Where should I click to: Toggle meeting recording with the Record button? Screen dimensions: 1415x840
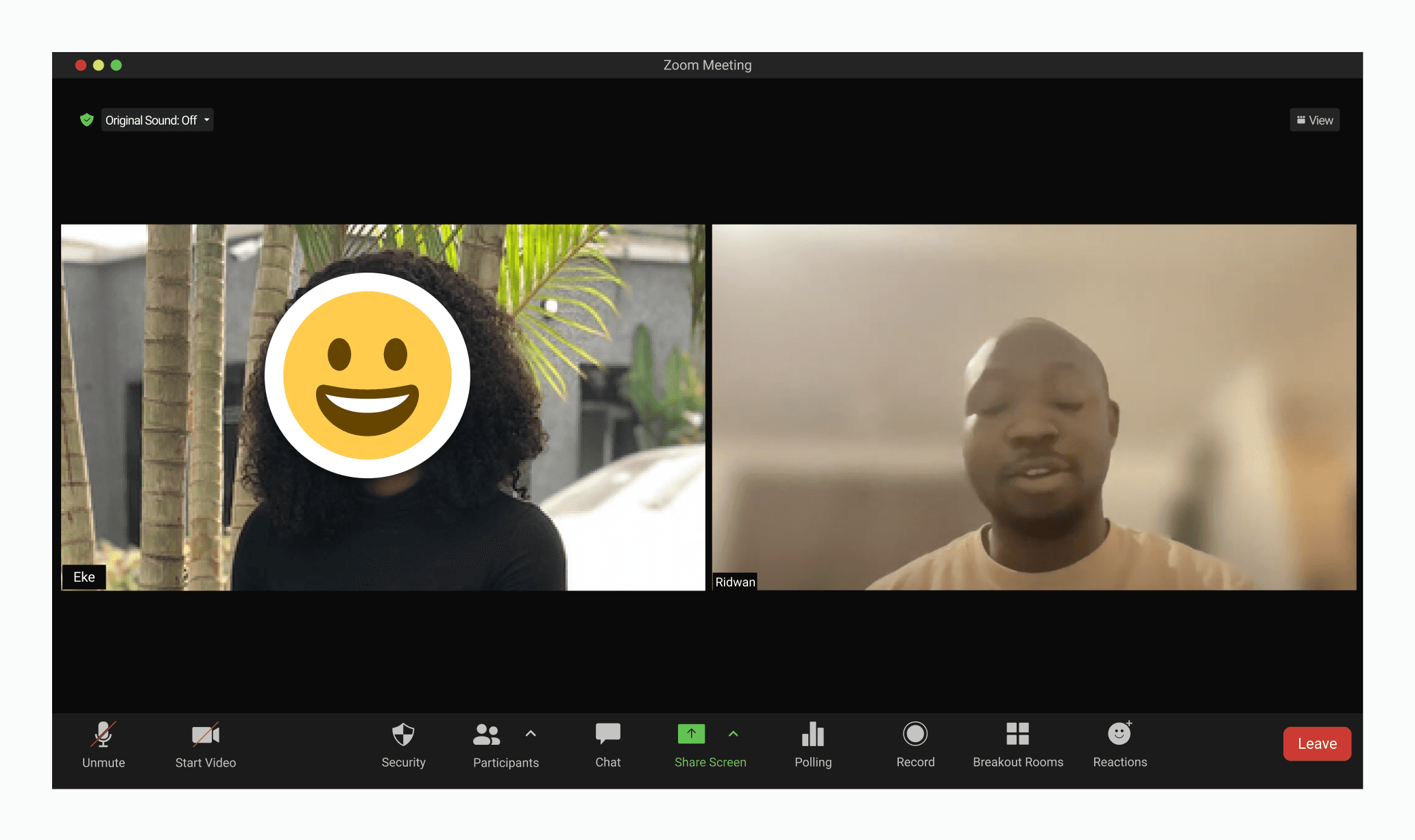pyautogui.click(x=915, y=734)
